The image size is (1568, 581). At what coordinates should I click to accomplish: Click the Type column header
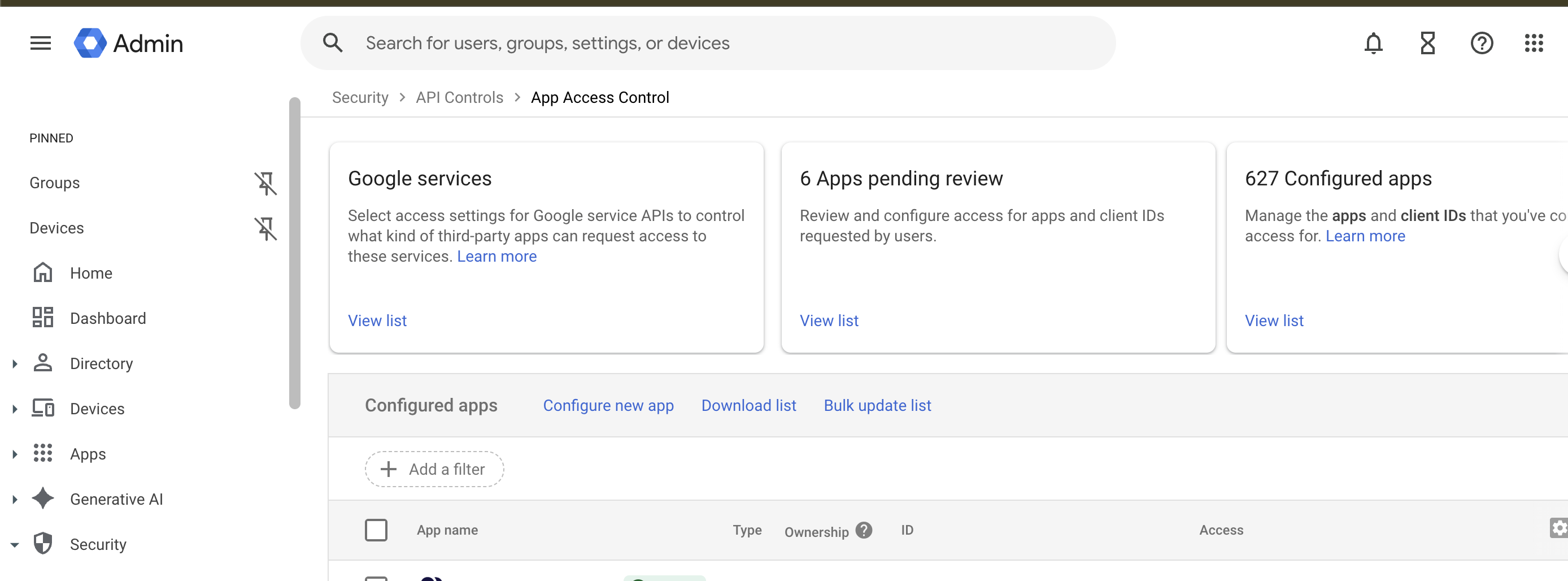[x=747, y=530]
